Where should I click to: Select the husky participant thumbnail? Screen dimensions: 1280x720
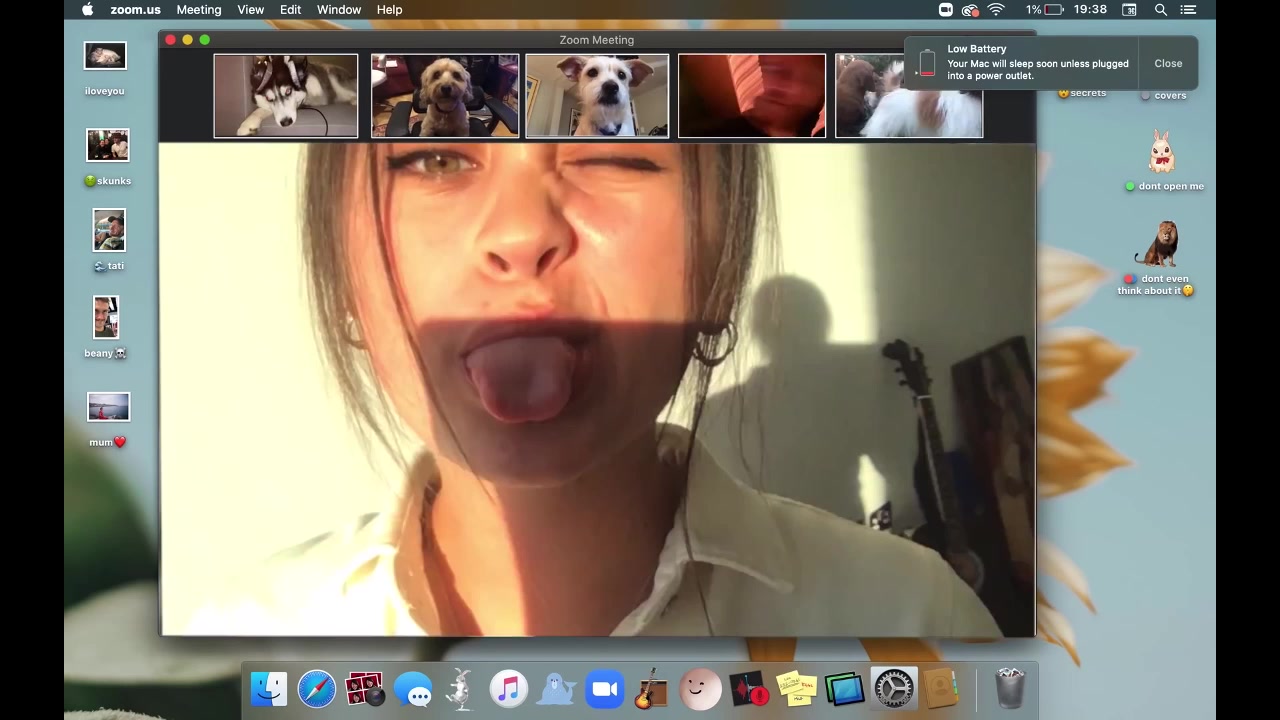(x=286, y=95)
